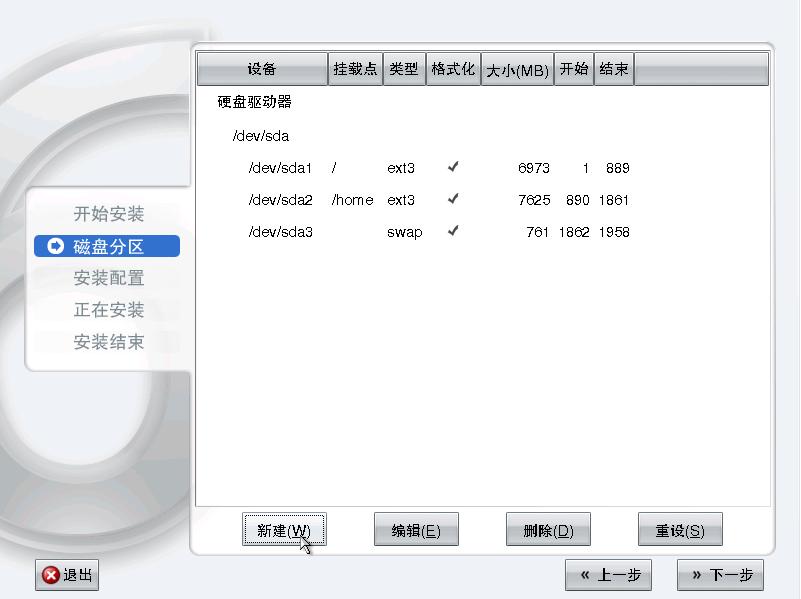Toggle format checkmark for /dev/sda3

(453, 231)
